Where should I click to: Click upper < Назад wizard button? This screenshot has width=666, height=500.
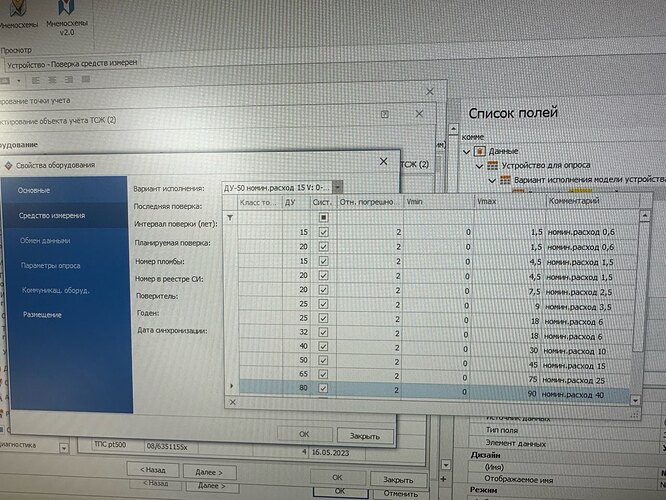pos(153,470)
